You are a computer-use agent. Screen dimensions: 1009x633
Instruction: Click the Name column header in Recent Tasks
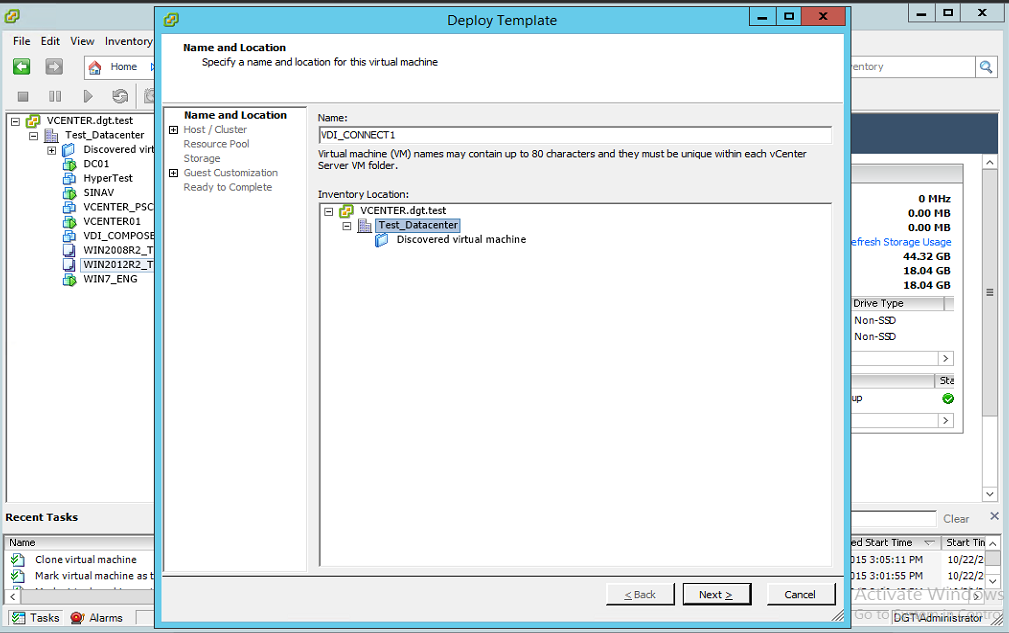[80, 542]
